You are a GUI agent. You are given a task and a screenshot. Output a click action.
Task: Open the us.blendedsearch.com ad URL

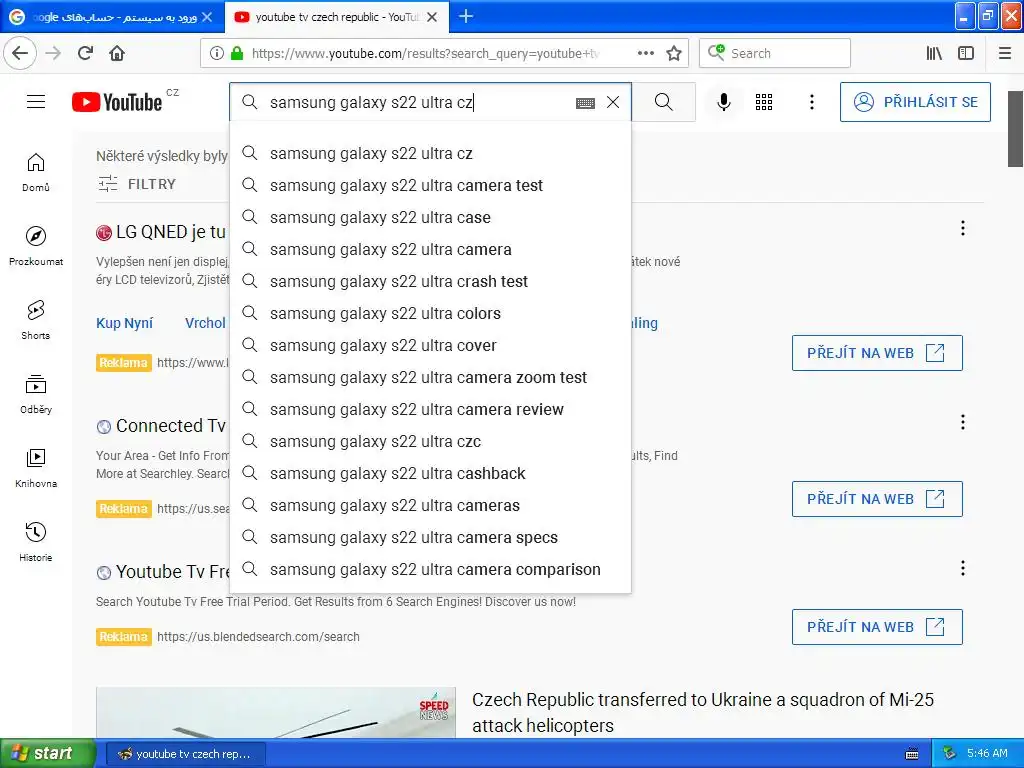coord(258,637)
